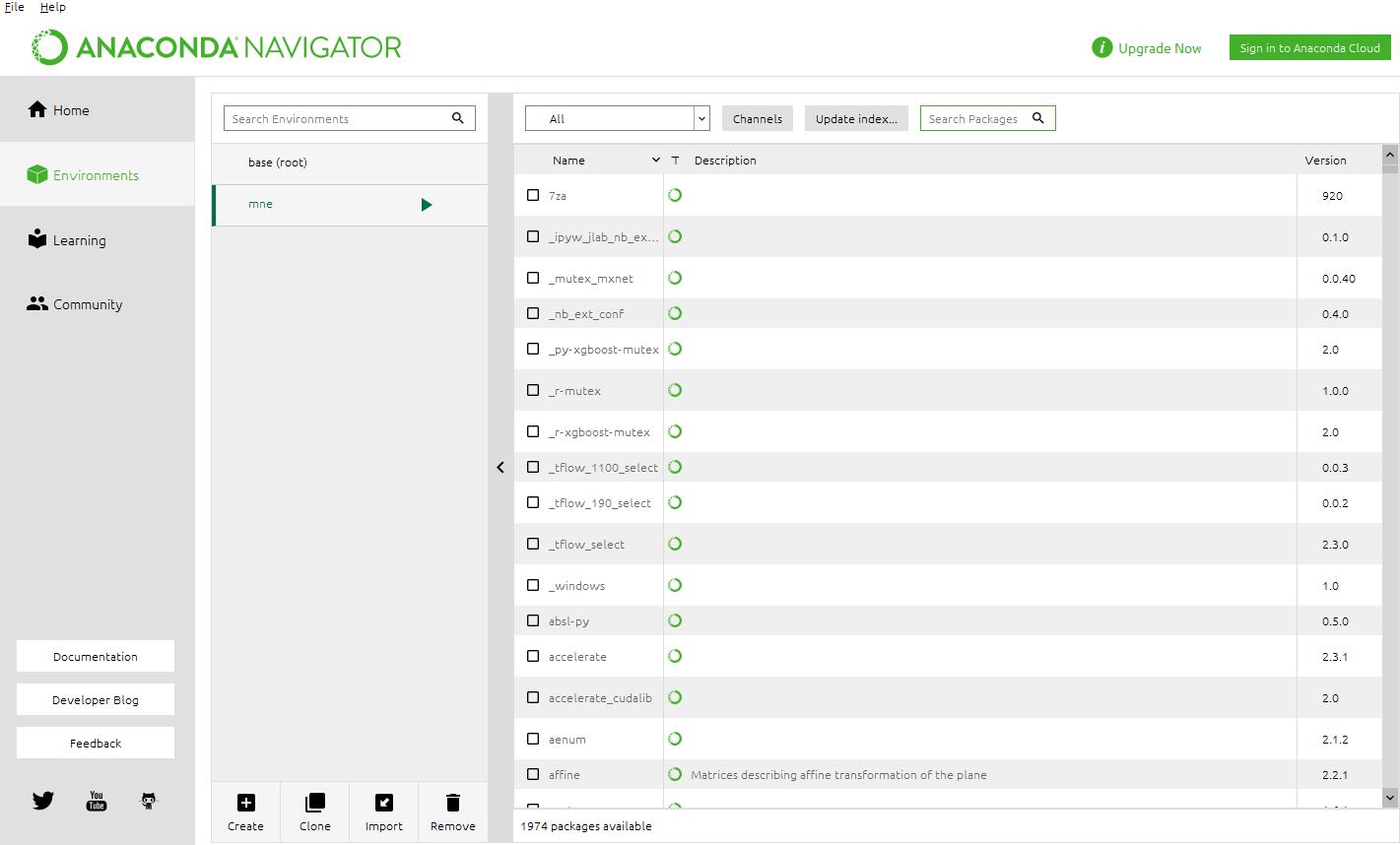Click the status circle icon for 7za
The image size is (1400, 845).
coord(675,195)
